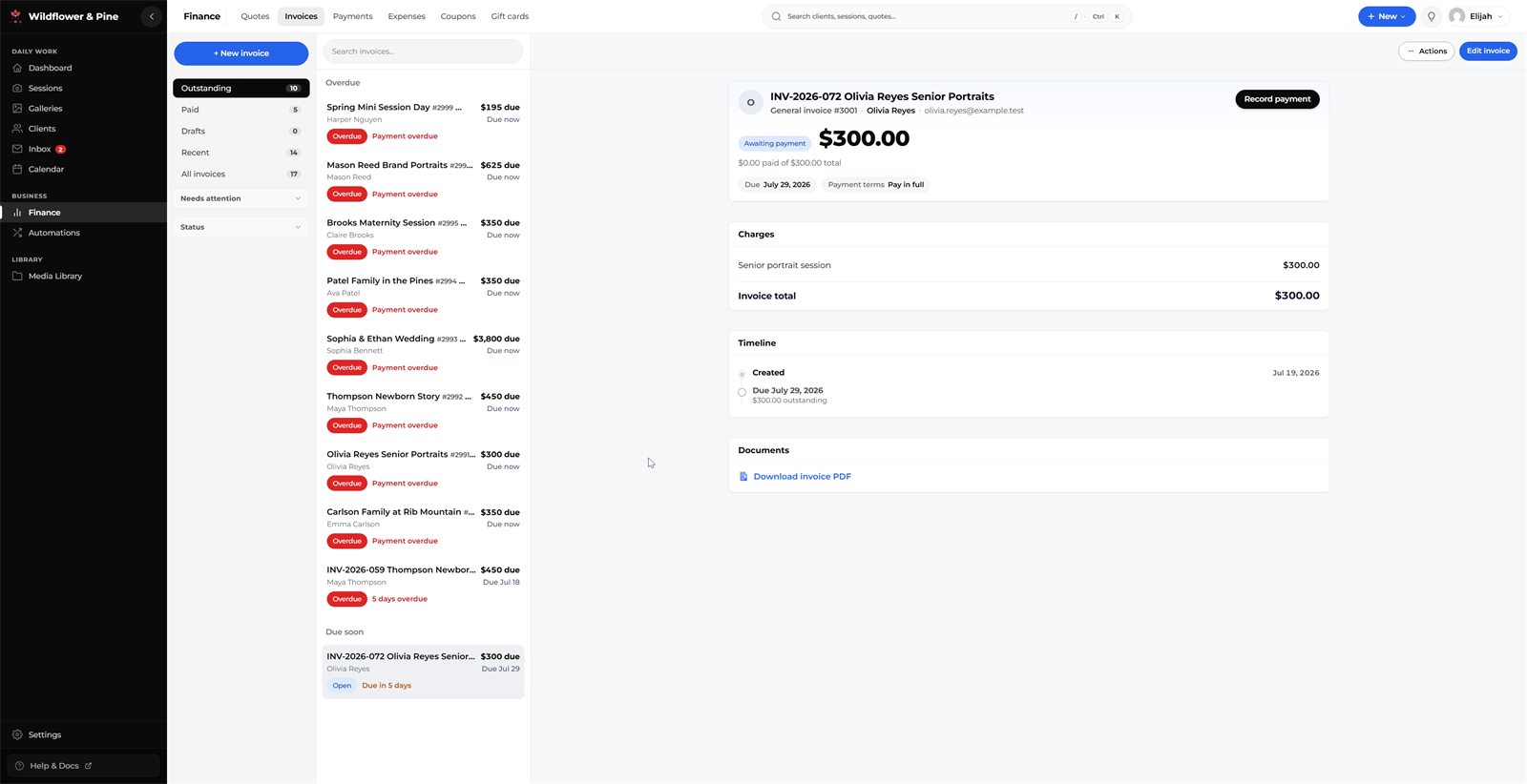Click the Senior portrait session charge row
This screenshot has width=1527, height=784.
(x=1028, y=265)
